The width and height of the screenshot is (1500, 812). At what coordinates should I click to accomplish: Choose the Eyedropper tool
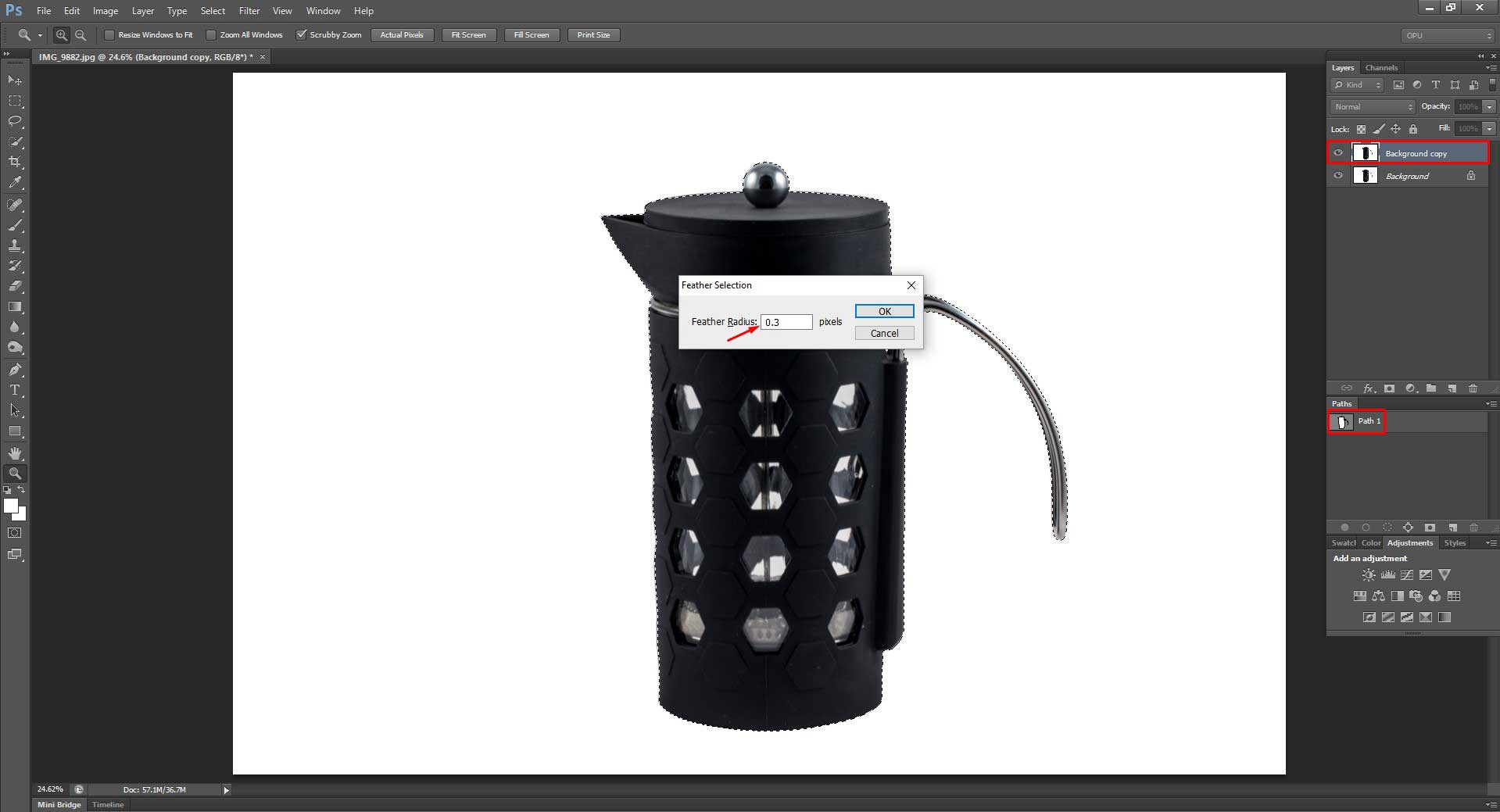(15, 184)
